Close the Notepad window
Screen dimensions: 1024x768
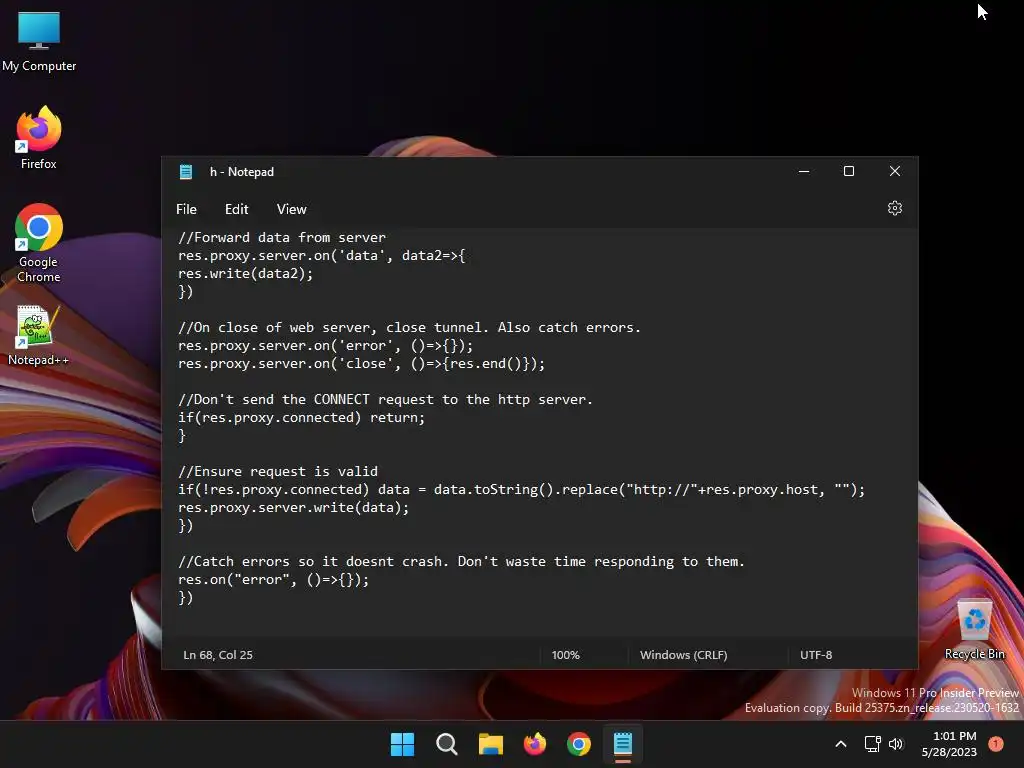pyautogui.click(x=895, y=171)
